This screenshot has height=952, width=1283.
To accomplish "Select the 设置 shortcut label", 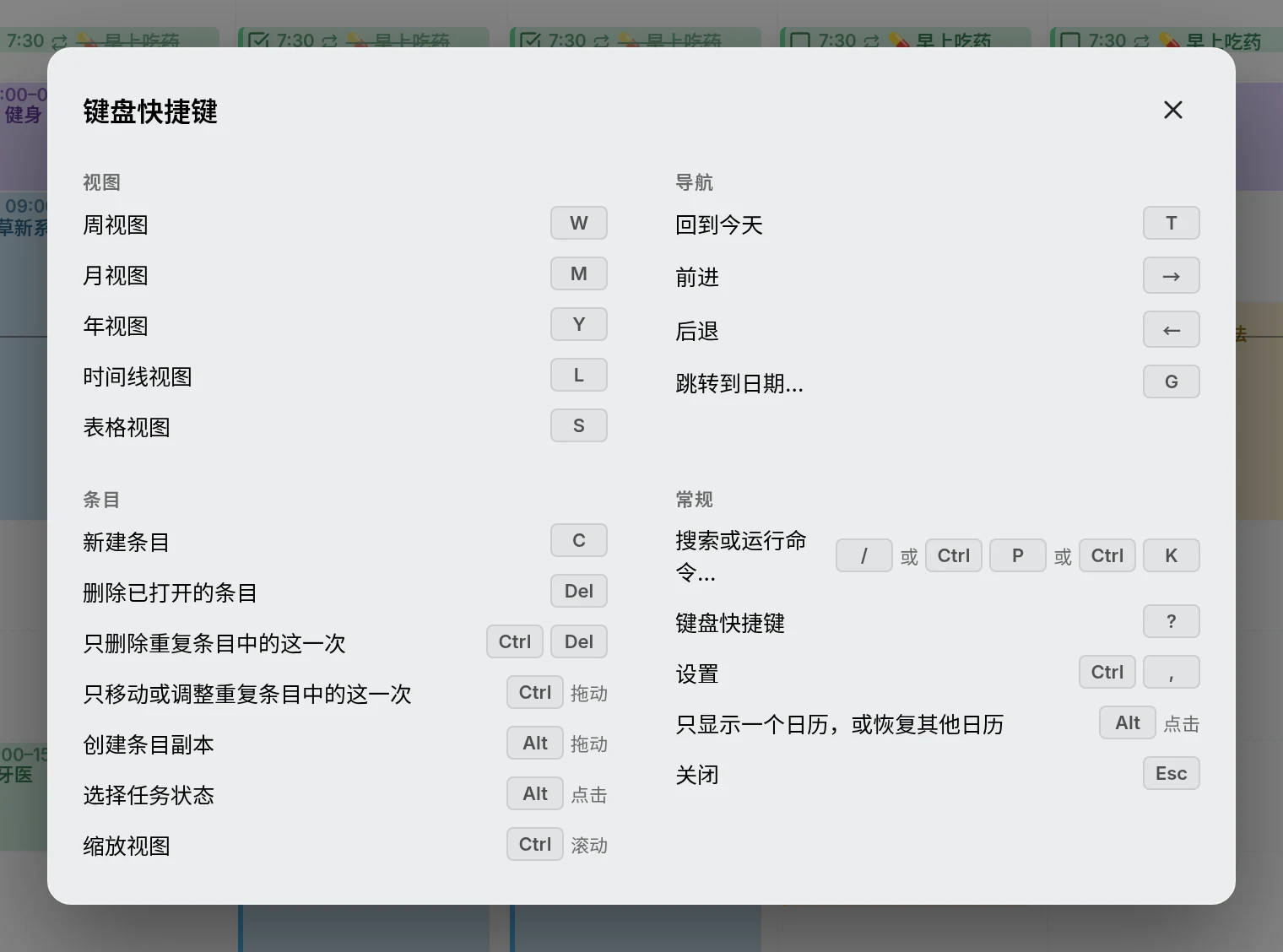I will click(x=697, y=674).
